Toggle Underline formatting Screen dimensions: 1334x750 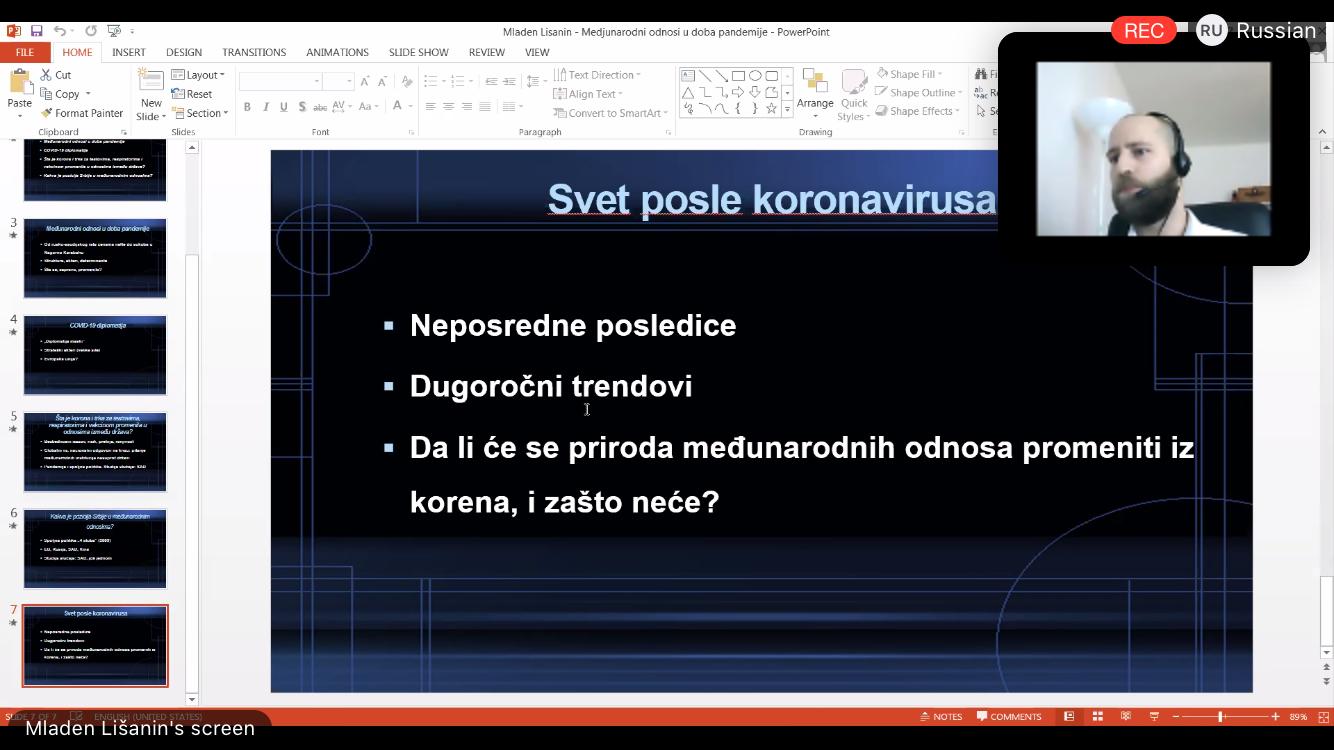pyautogui.click(x=284, y=106)
